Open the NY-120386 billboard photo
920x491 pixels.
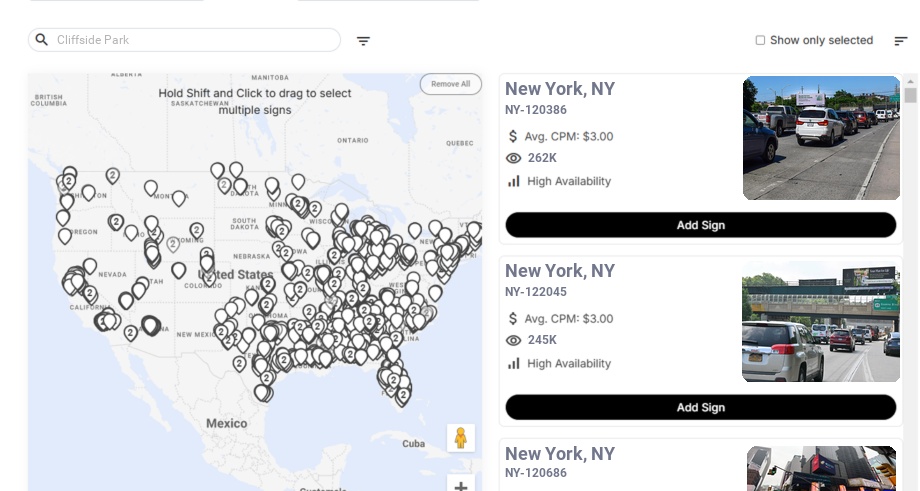(821, 138)
